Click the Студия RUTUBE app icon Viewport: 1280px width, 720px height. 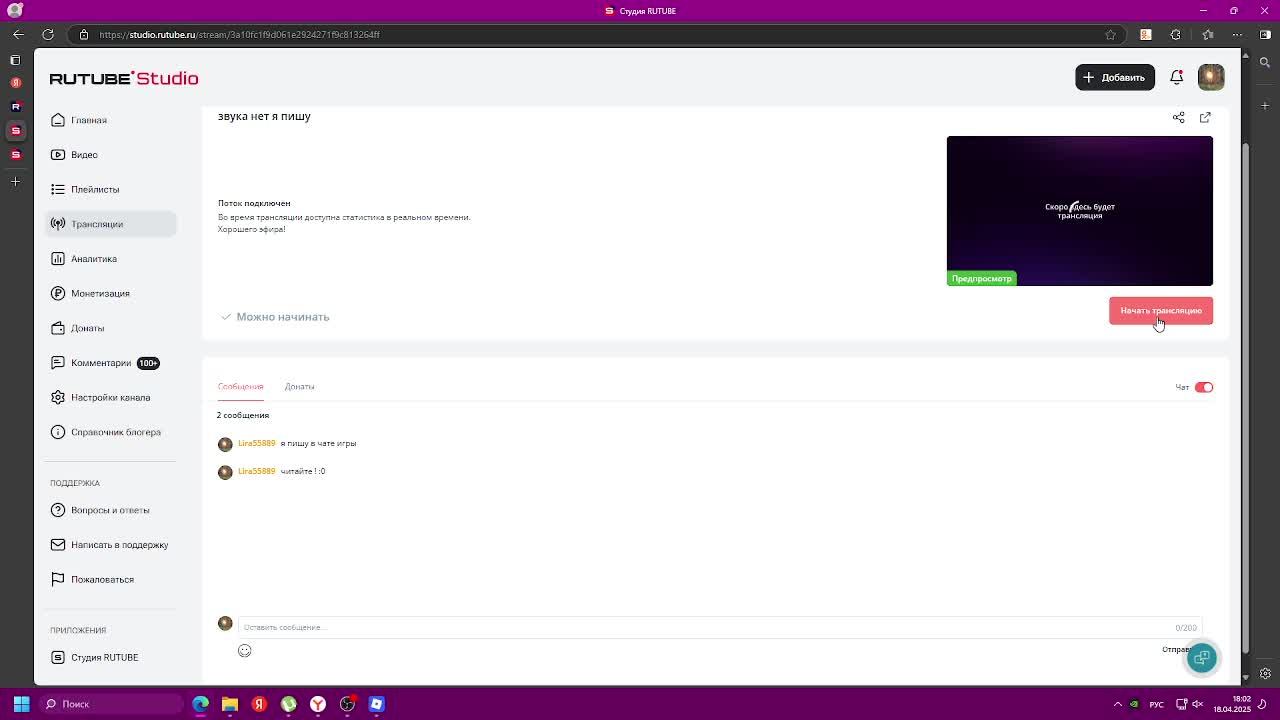tap(58, 657)
